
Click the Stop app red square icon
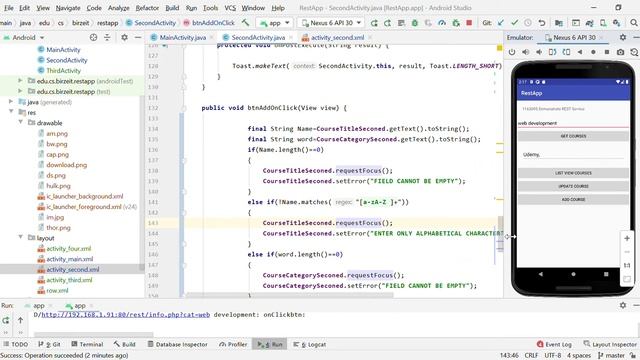[469, 23]
